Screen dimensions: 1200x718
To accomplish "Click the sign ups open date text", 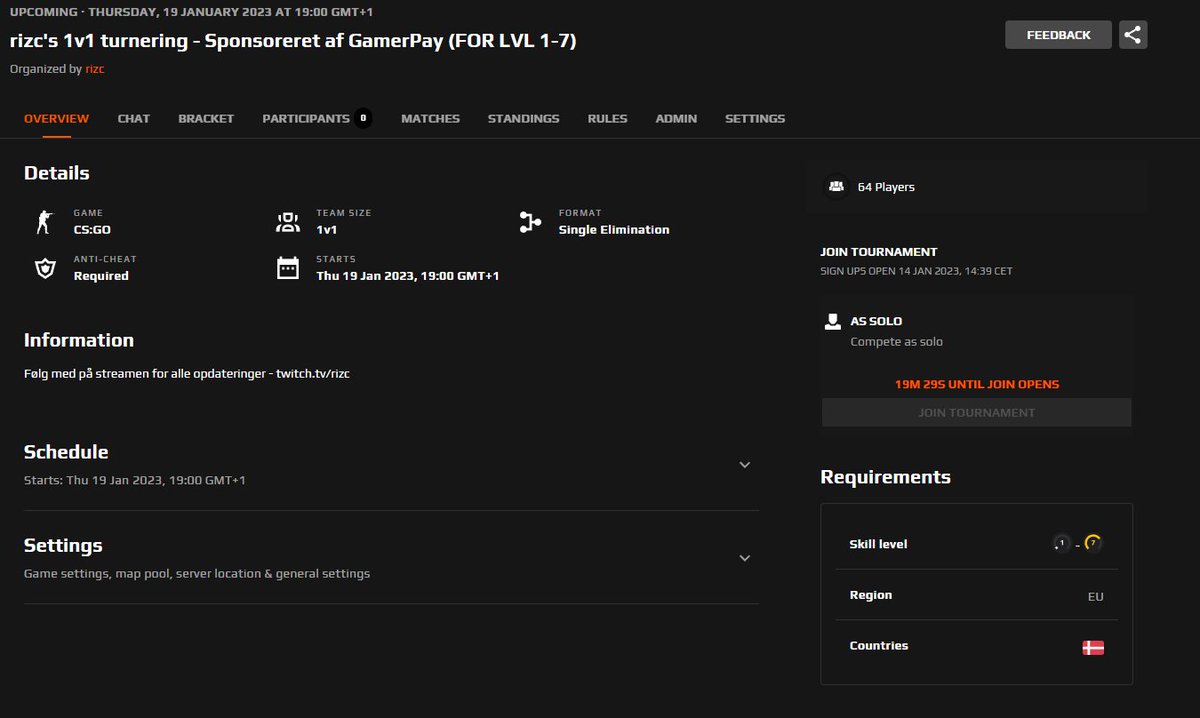I will [917, 271].
